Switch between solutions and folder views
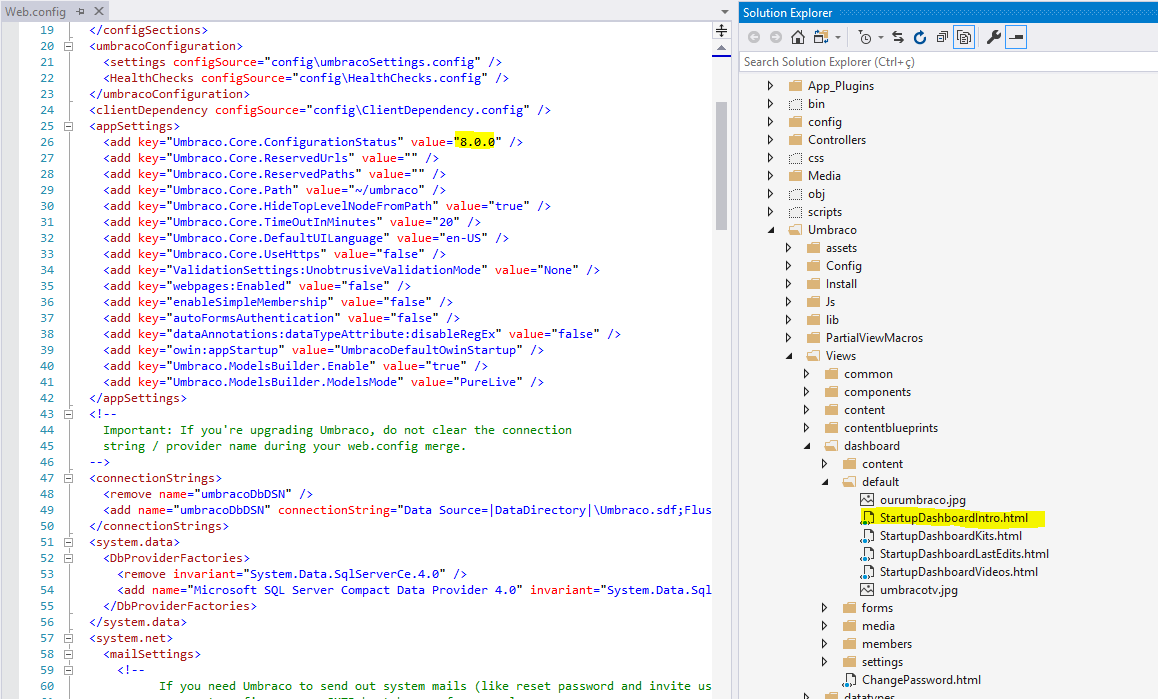This screenshot has width=1158, height=699. (820, 37)
